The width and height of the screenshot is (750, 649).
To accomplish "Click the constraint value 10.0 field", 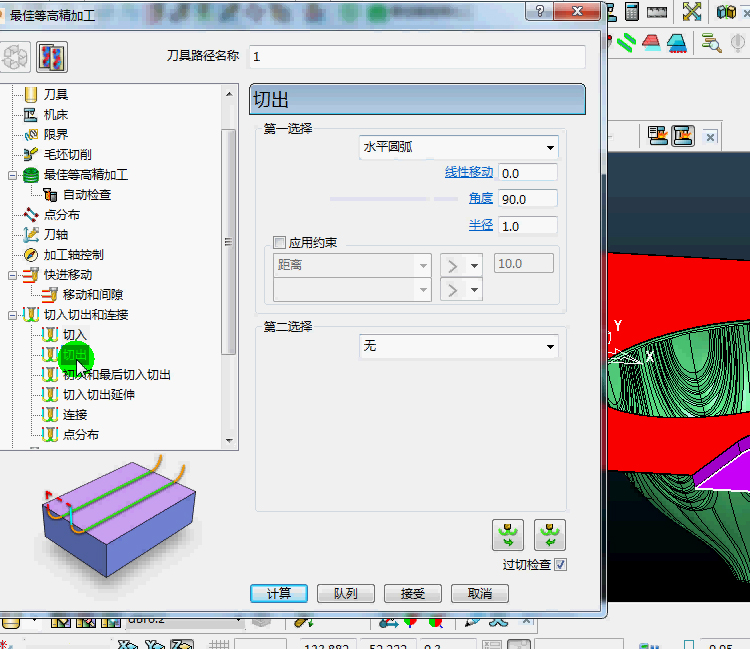I will tap(524, 264).
